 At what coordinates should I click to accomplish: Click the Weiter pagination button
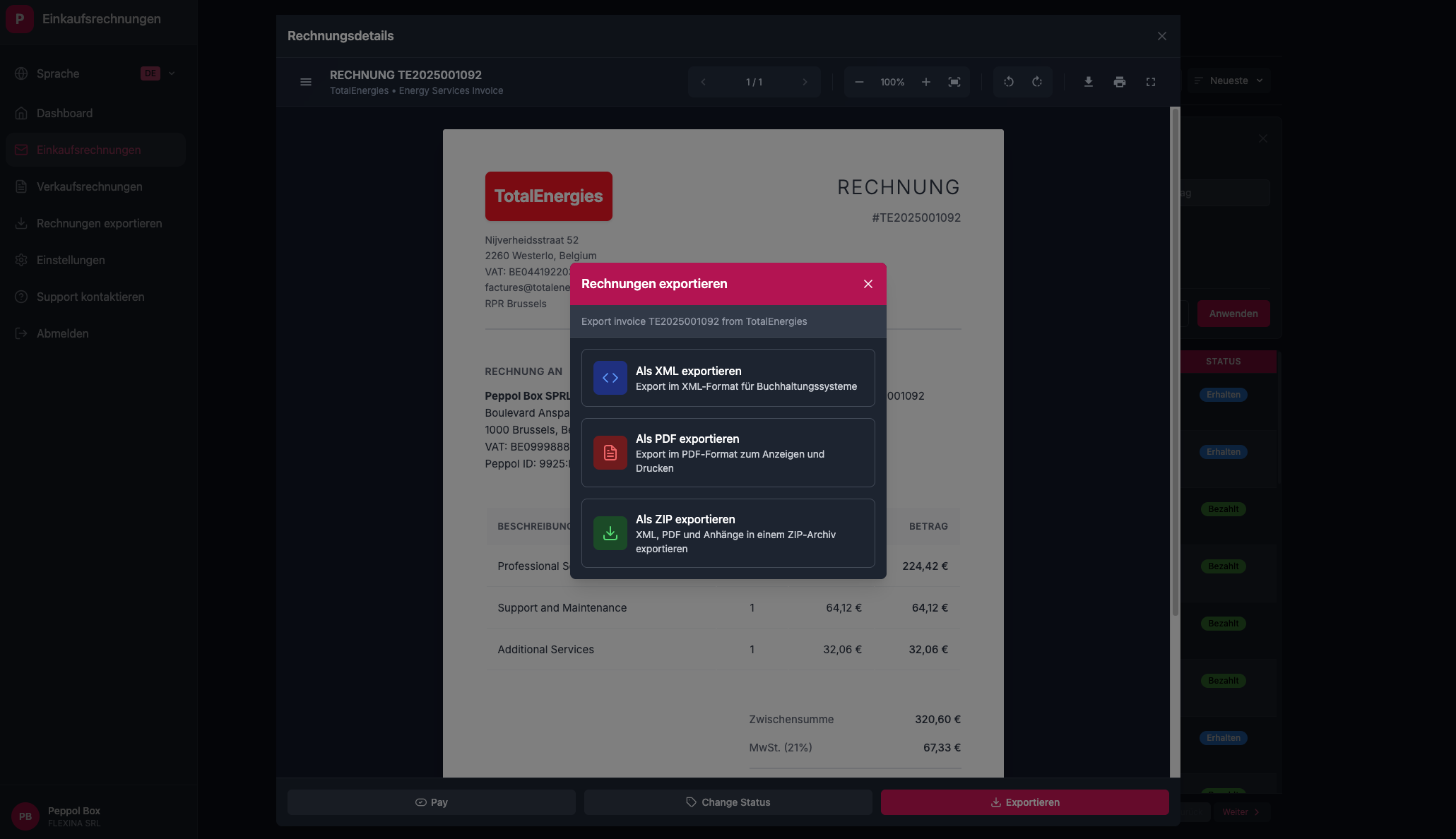1241,812
